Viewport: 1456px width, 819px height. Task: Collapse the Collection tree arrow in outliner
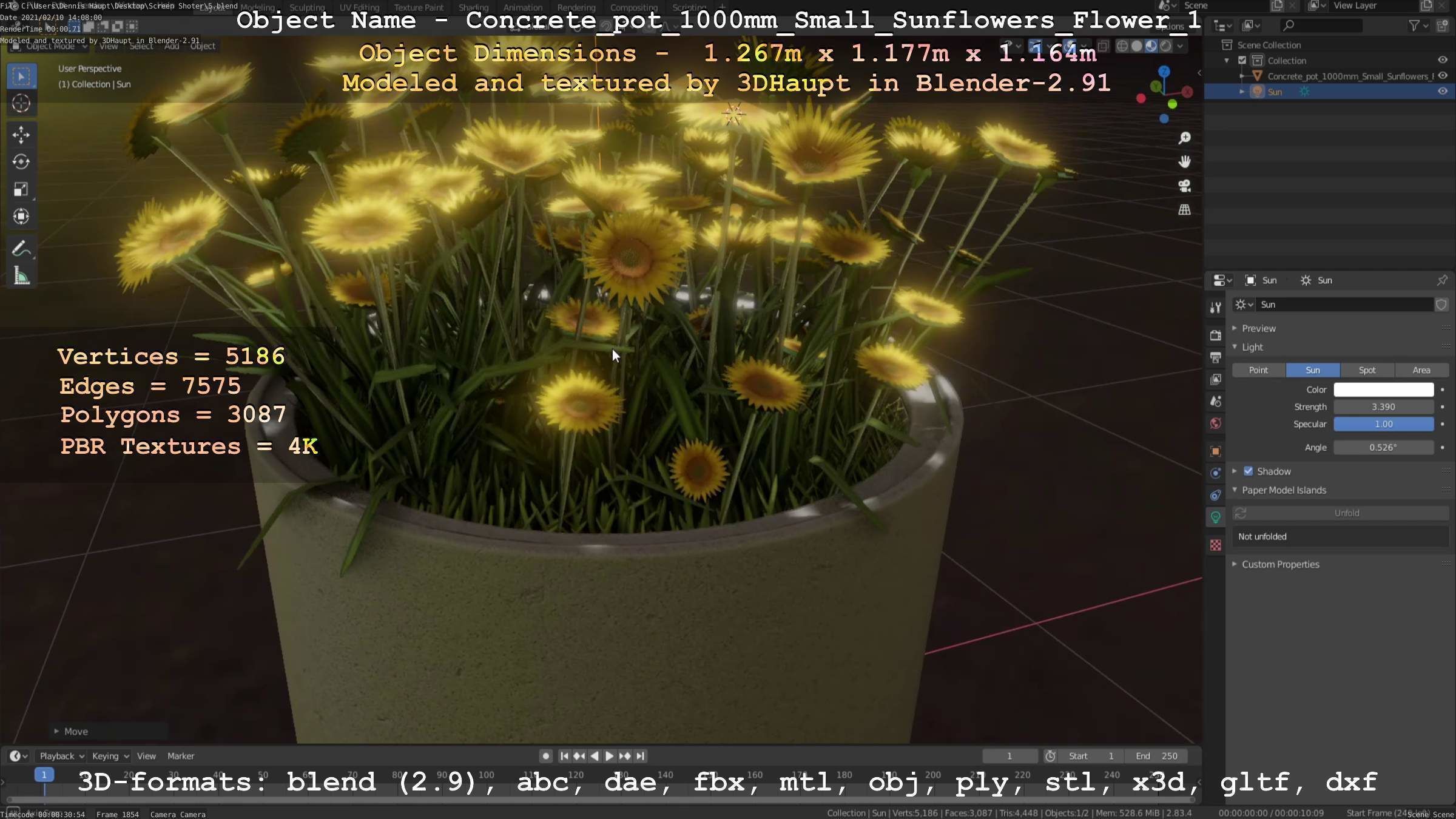point(1227,60)
